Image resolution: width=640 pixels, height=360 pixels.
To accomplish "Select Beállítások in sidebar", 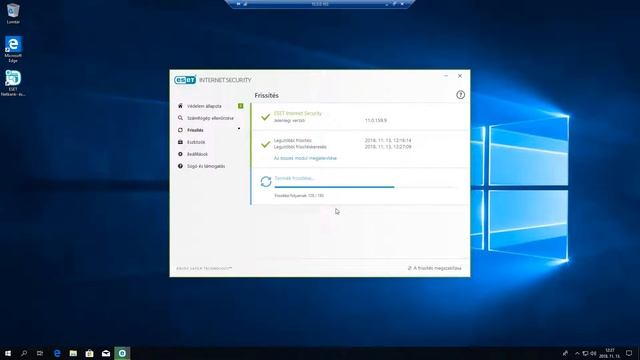I will coord(197,154).
